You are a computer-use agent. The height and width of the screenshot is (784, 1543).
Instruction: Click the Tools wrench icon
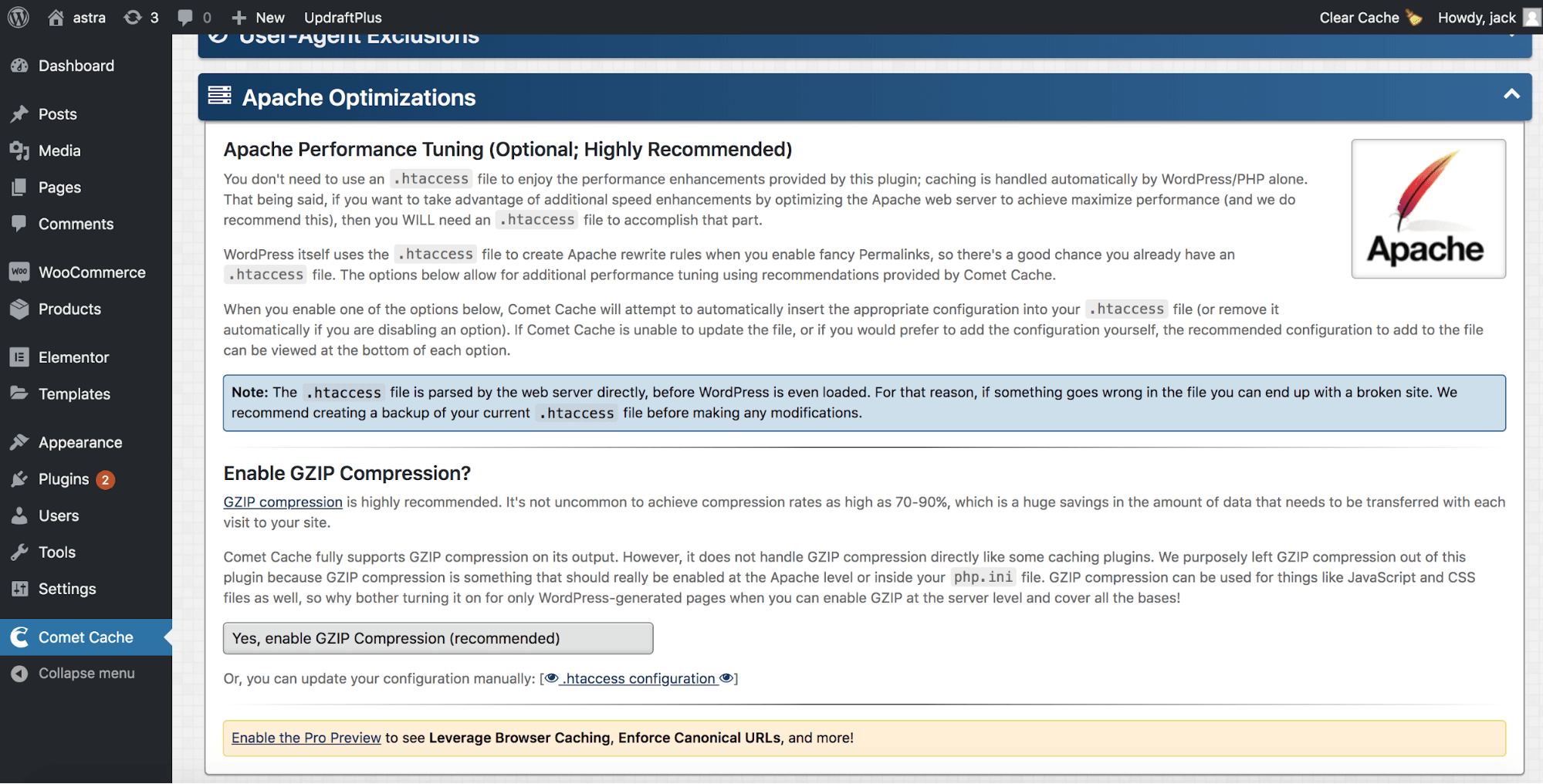[19, 553]
